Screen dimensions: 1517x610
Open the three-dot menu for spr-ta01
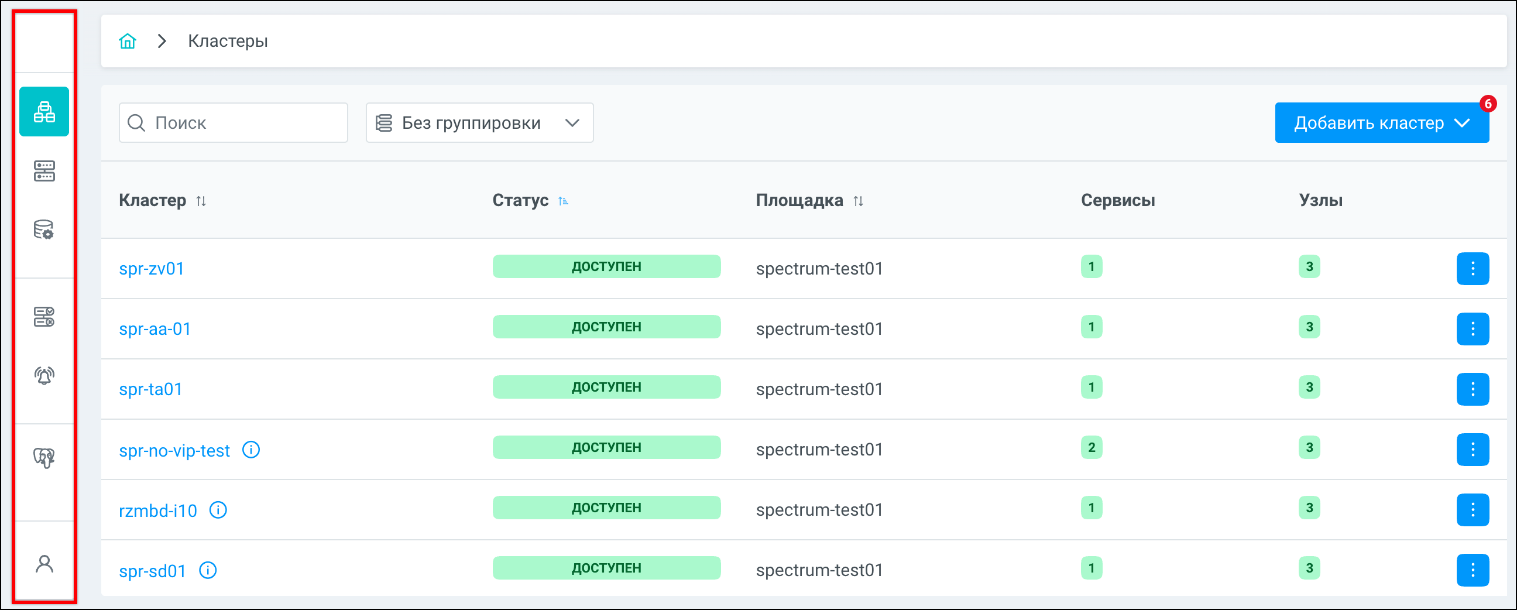[x=1472, y=389]
